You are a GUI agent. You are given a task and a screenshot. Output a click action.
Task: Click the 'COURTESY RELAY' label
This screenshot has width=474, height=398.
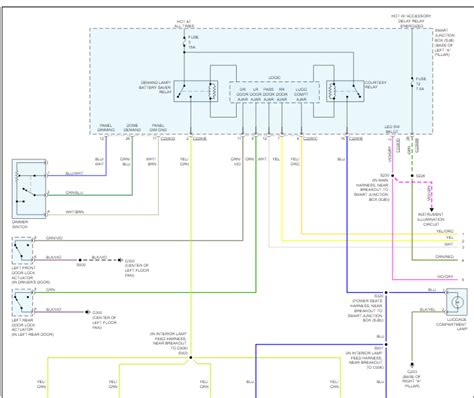375,85
